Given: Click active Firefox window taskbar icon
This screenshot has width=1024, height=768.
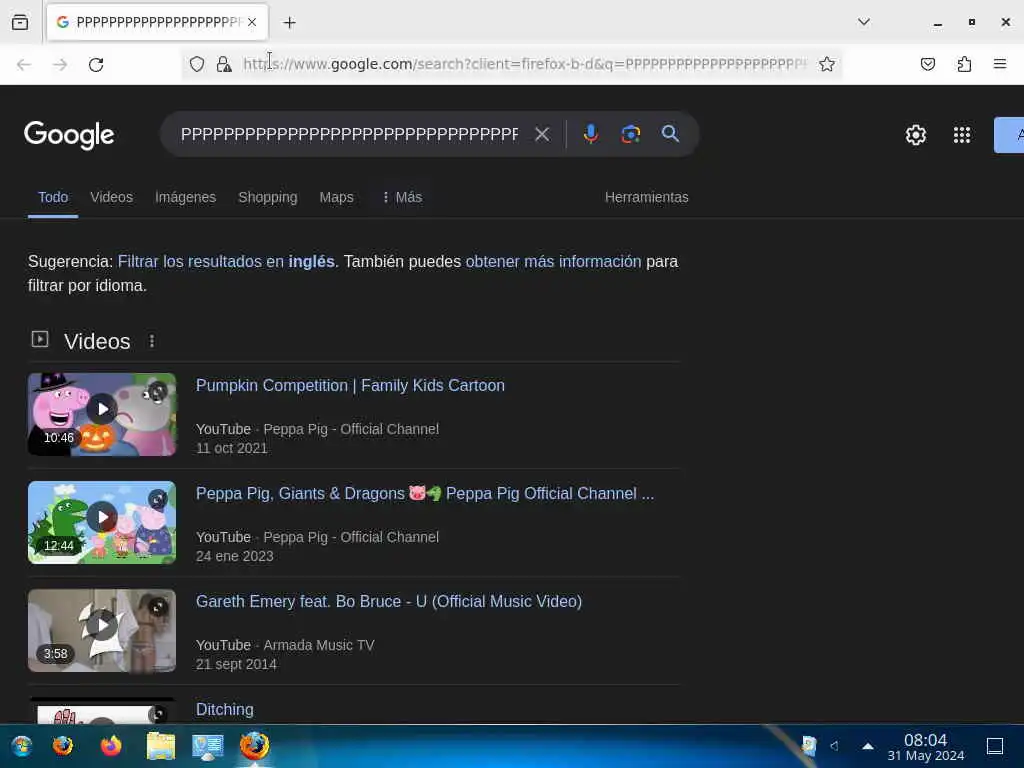Looking at the screenshot, I should 255,746.
